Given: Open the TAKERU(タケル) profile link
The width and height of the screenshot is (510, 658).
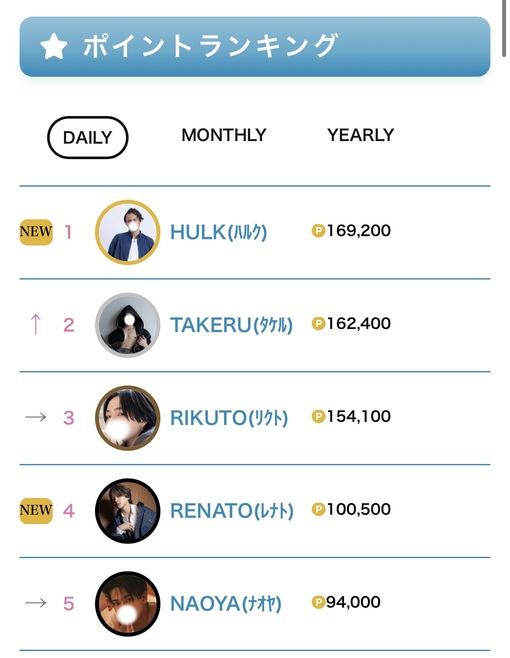Looking at the screenshot, I should 231,325.
